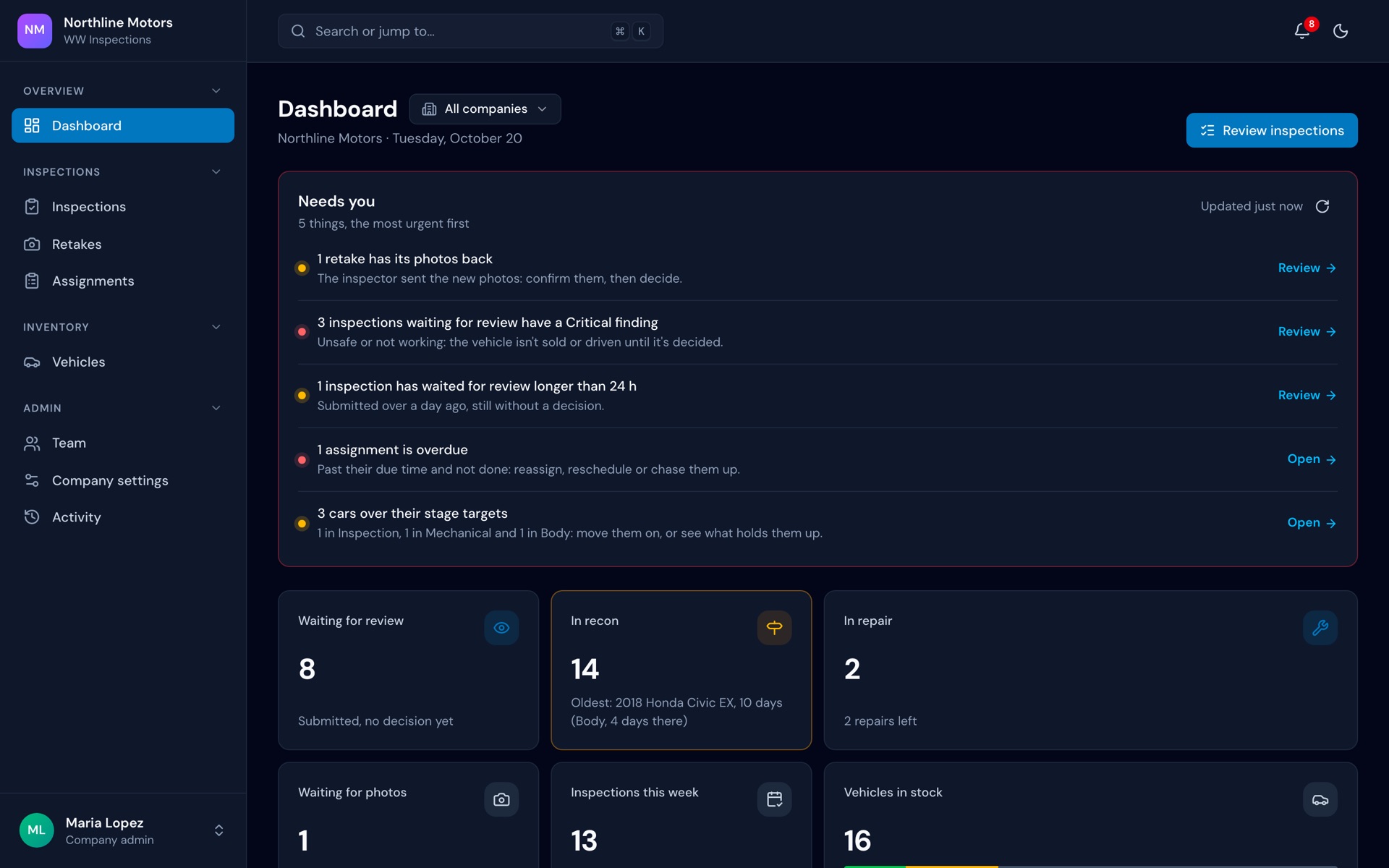Click the NM company logo avatar
This screenshot has width=1389, height=868.
pos(35,30)
